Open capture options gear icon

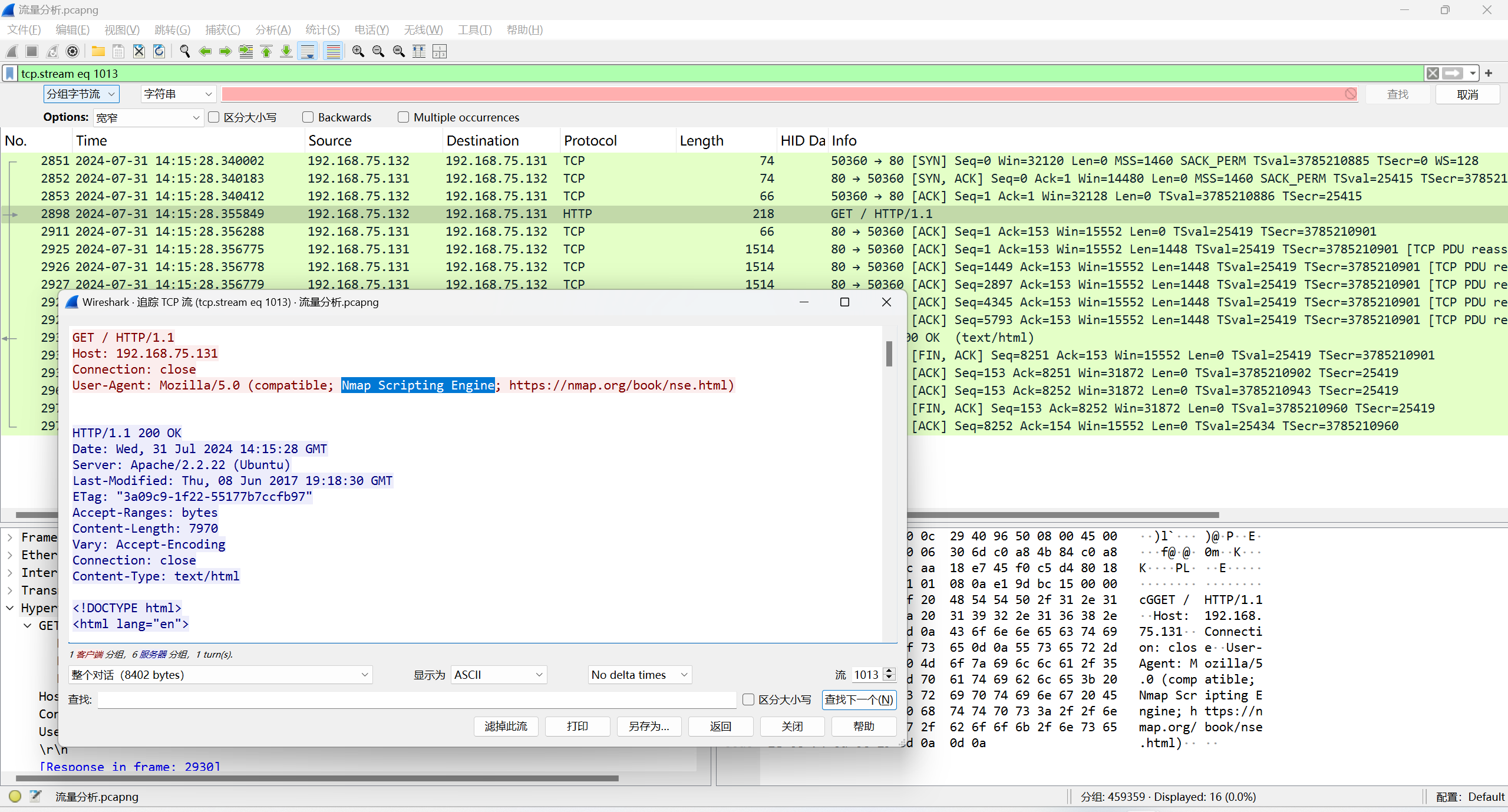[x=72, y=52]
